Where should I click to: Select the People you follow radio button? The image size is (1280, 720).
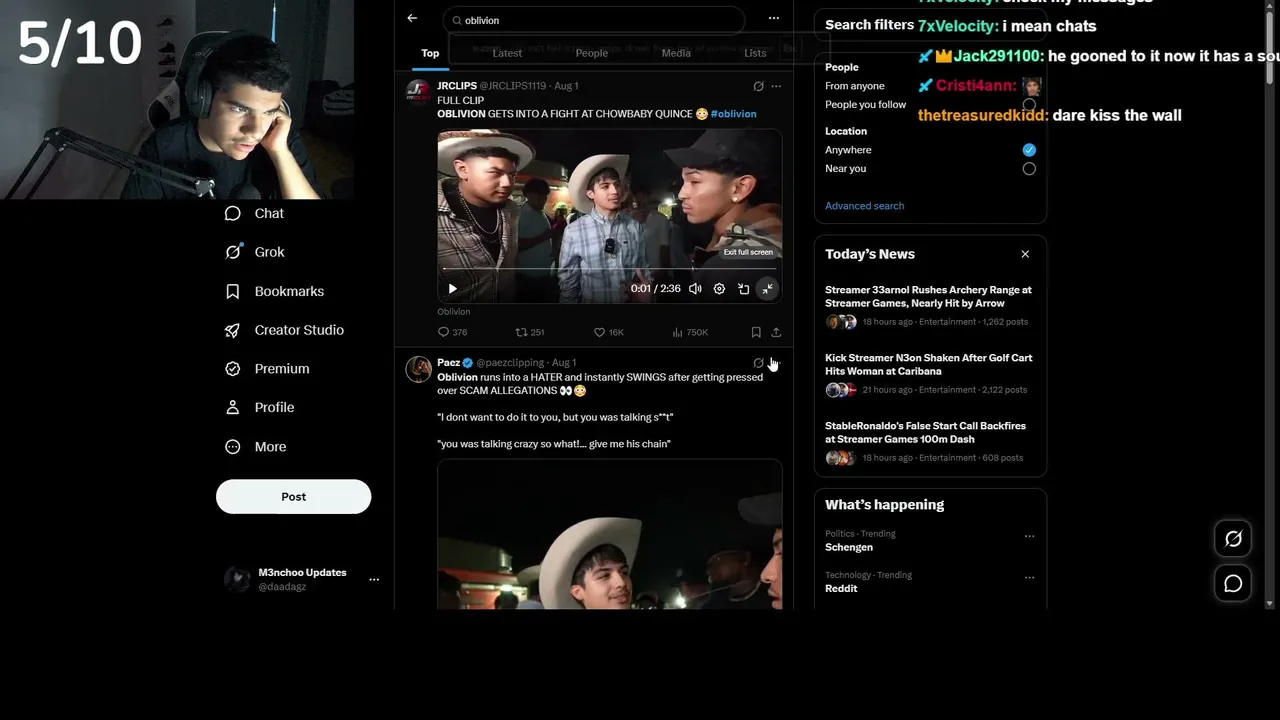coord(1029,105)
